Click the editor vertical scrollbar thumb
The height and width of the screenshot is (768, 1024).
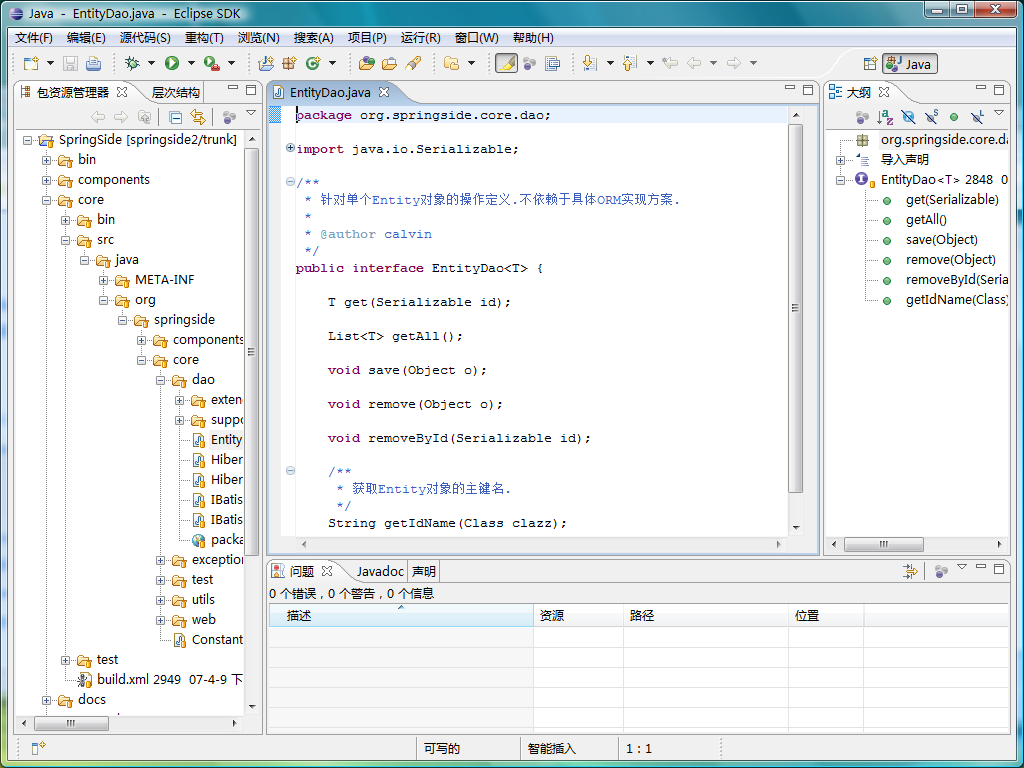pos(795,308)
